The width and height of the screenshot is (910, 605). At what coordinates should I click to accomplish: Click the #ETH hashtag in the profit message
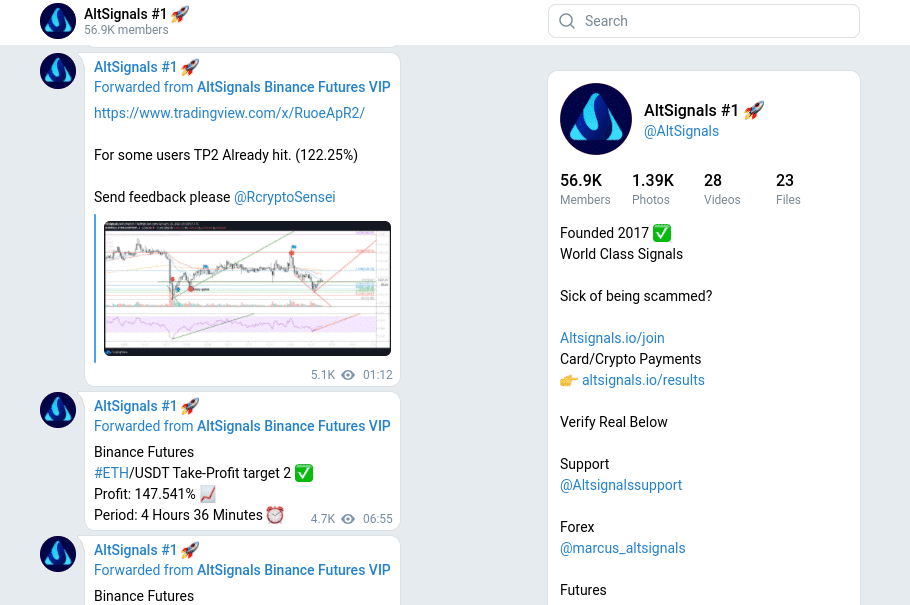pos(110,473)
